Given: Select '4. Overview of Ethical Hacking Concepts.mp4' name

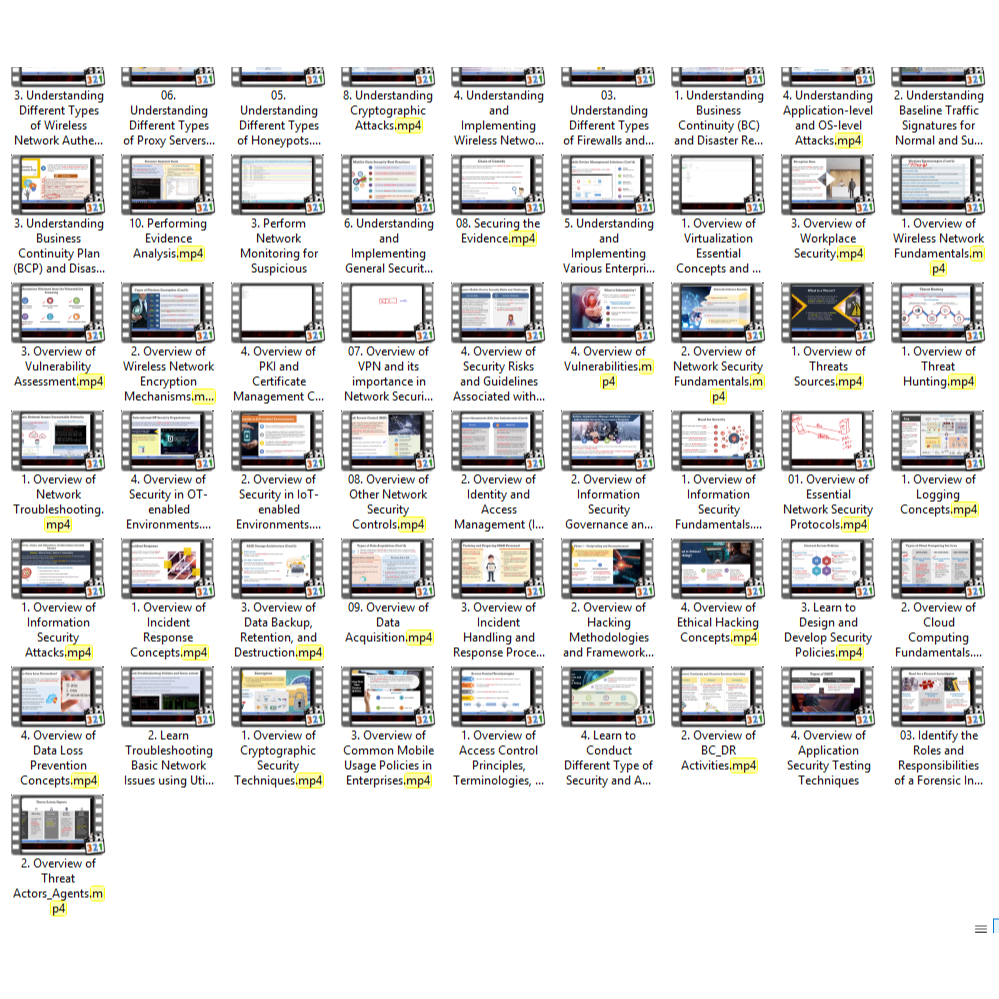Looking at the screenshot, I should pyautogui.click(x=719, y=622).
